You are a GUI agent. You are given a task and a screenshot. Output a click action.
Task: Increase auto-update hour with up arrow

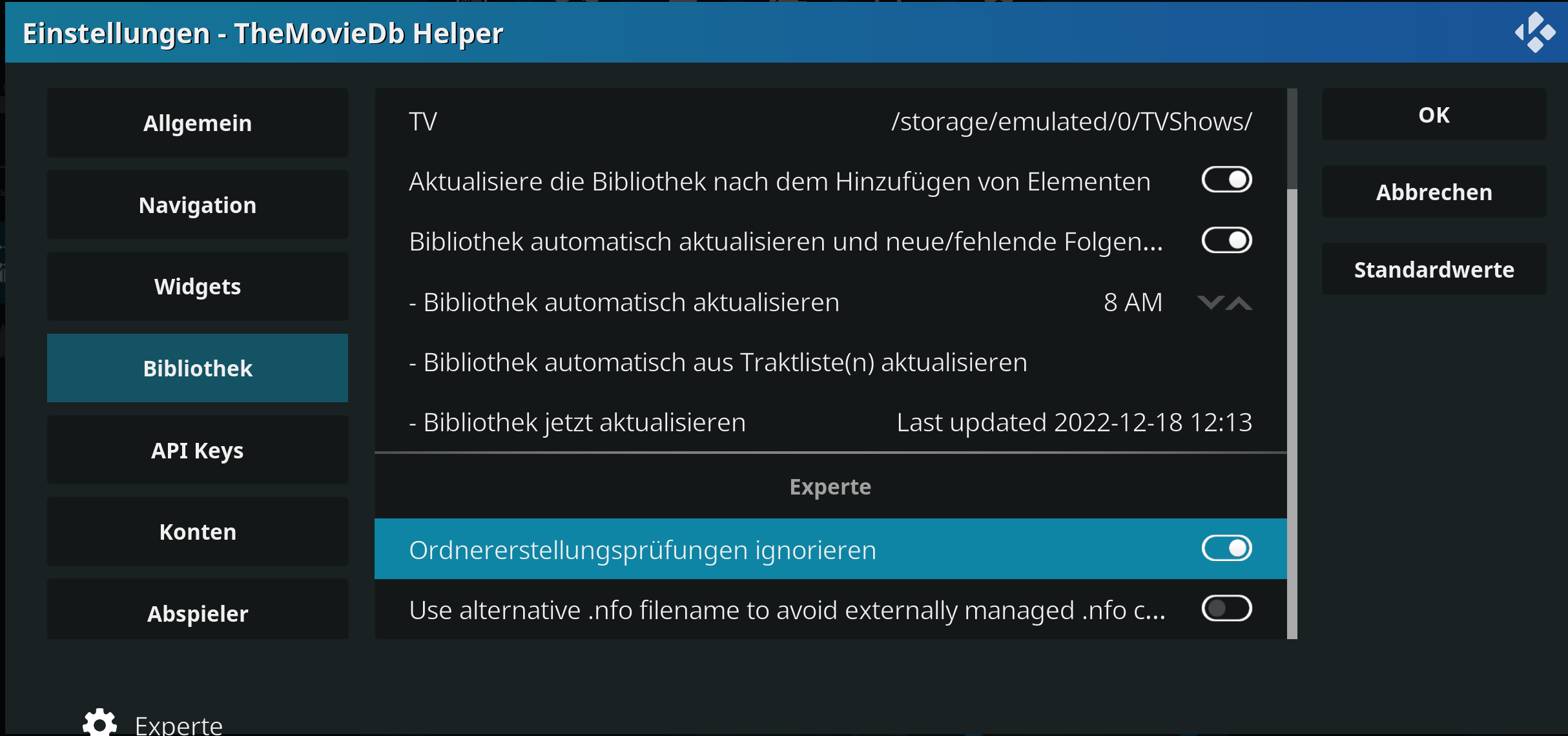(1239, 302)
